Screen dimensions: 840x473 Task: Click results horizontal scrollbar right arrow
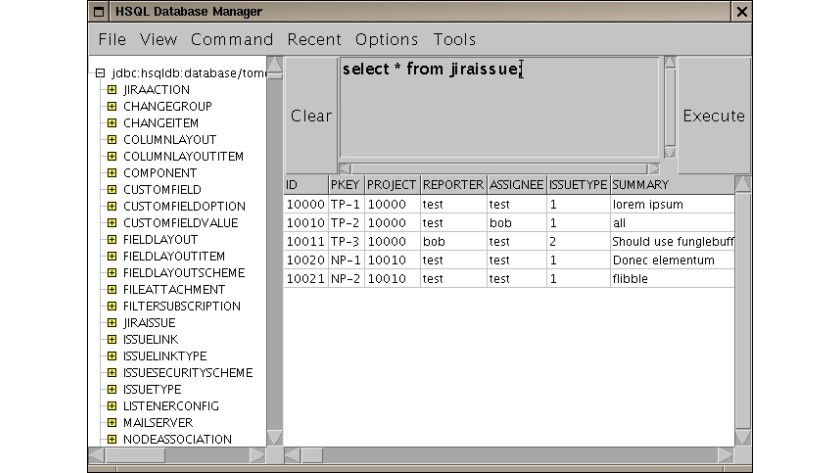coord(725,455)
